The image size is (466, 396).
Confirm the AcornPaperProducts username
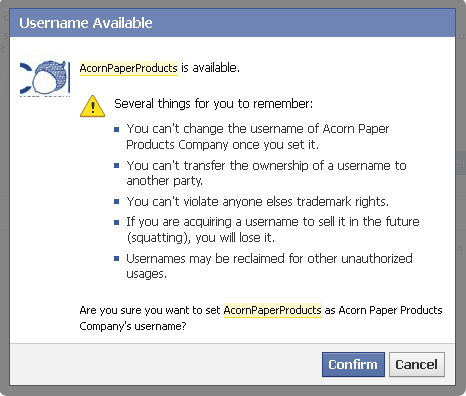(353, 364)
